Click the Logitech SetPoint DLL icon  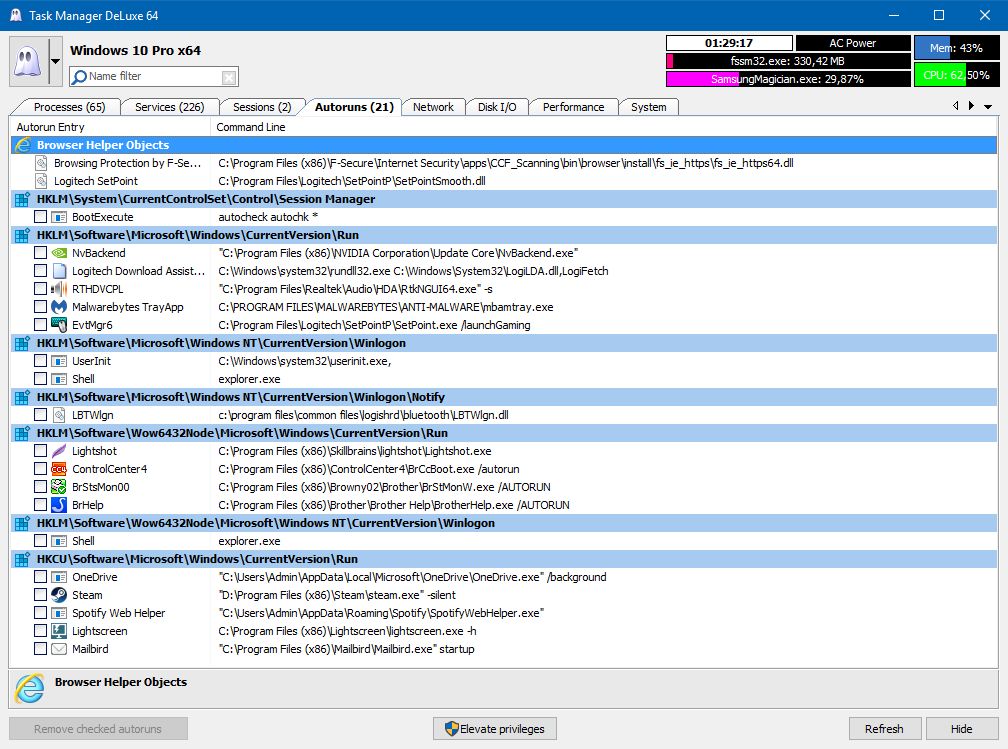click(41, 181)
